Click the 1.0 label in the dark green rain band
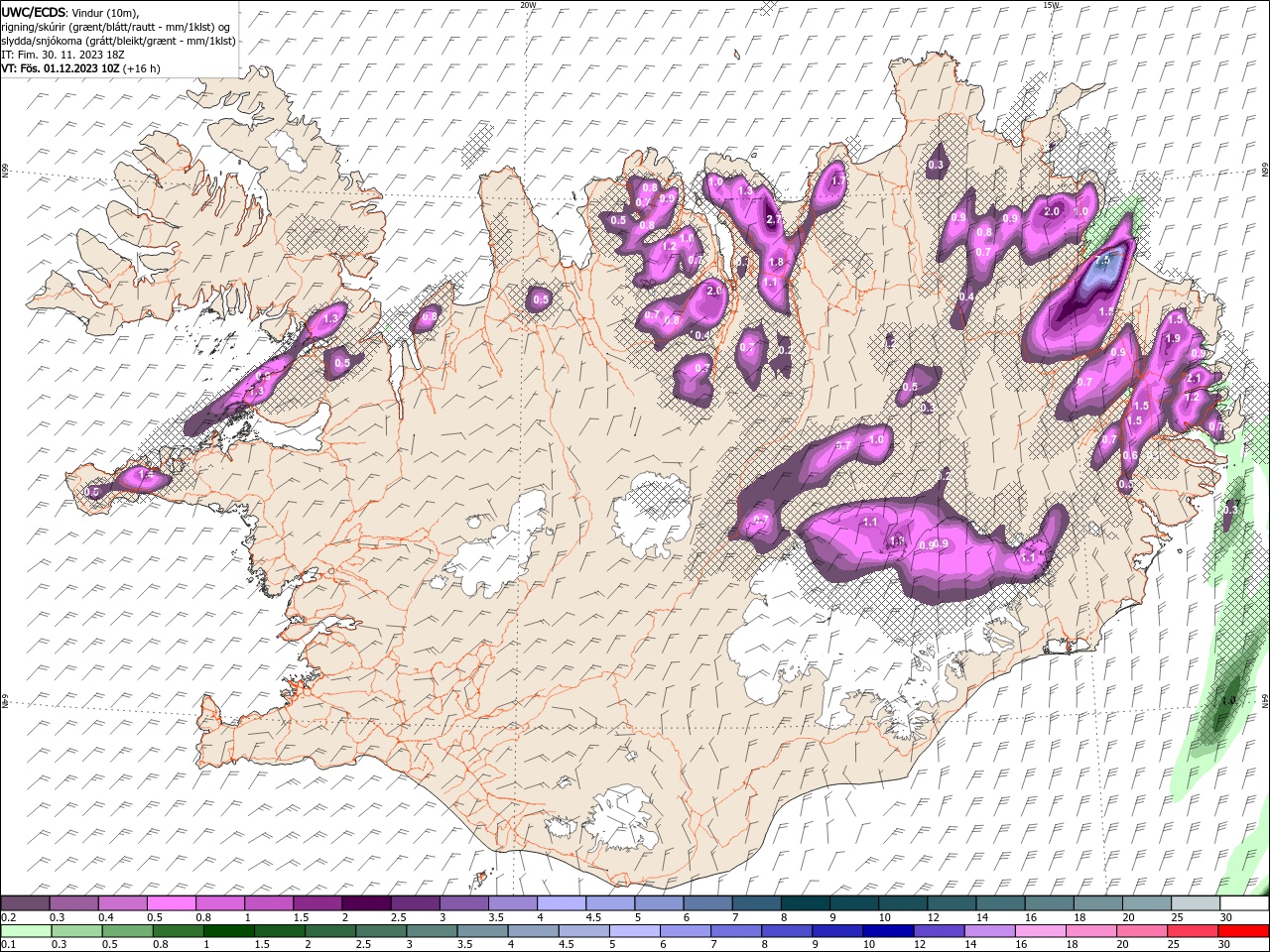Viewport: 1270px width, 952px height. click(1228, 700)
